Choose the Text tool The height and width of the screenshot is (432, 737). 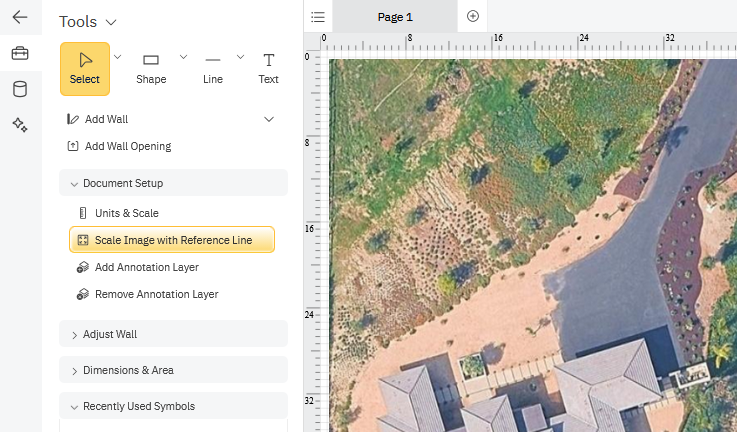[x=268, y=68]
